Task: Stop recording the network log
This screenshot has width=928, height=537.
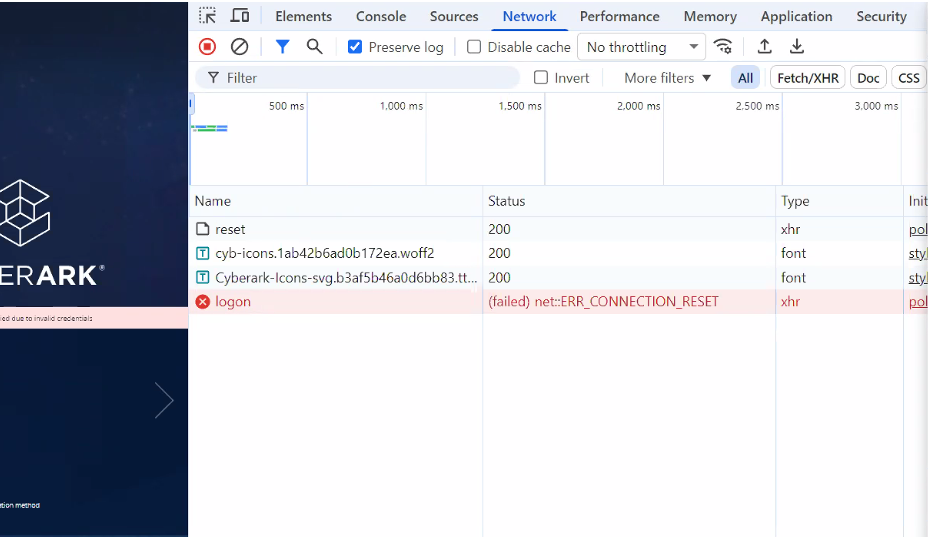Action: coord(207,47)
